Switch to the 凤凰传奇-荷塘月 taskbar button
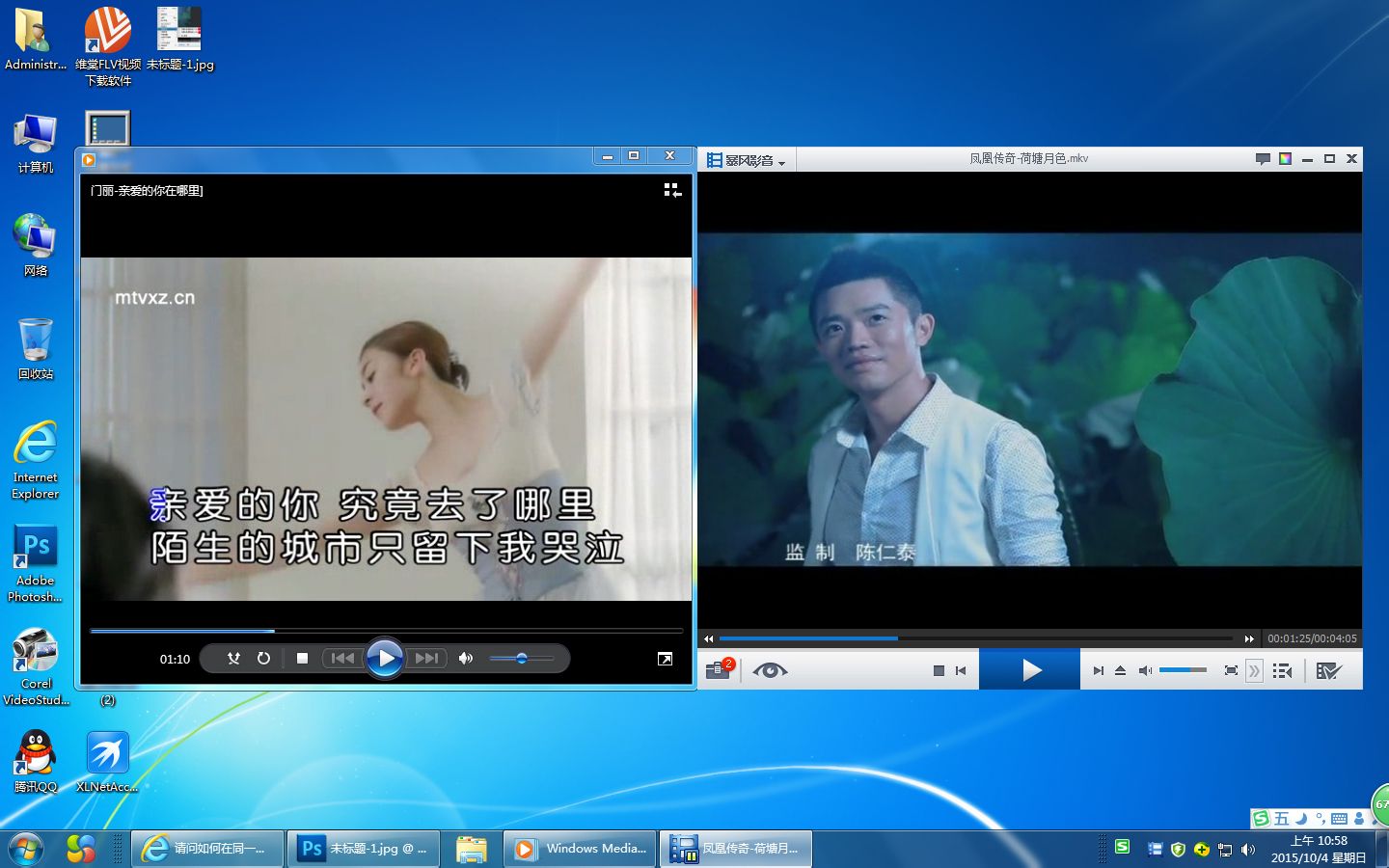This screenshot has height=868, width=1389. (736, 849)
